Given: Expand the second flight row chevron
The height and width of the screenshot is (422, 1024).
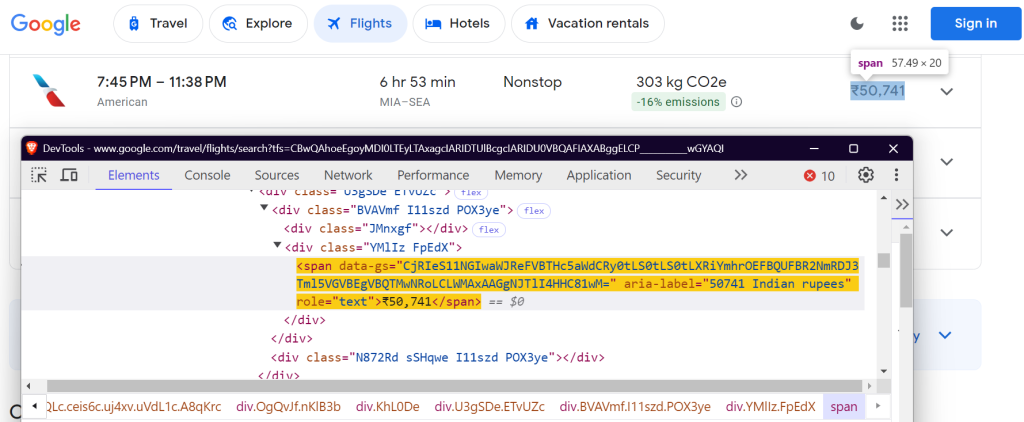Looking at the screenshot, I should [947, 161].
